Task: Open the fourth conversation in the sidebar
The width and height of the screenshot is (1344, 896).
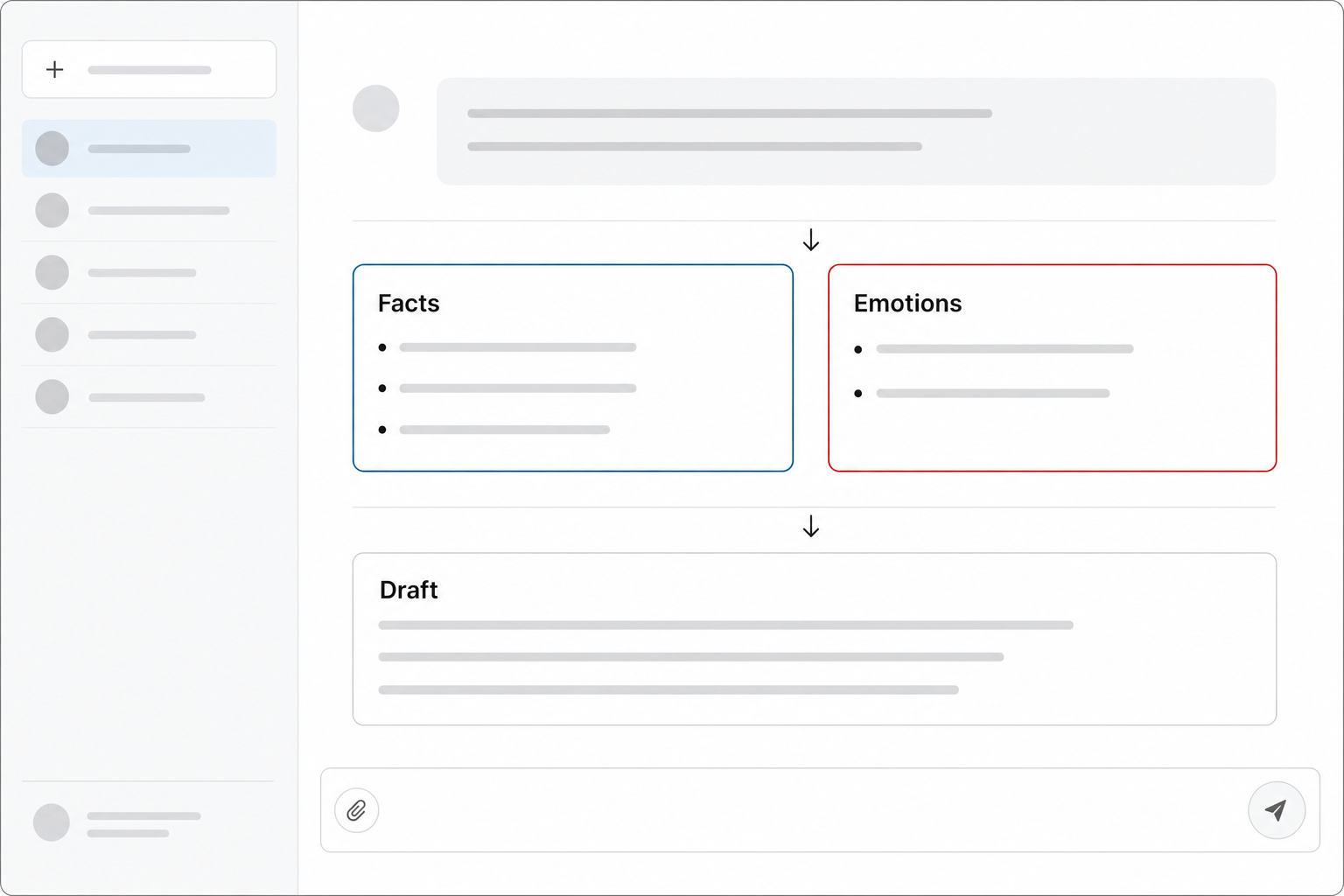Action: coord(149,335)
